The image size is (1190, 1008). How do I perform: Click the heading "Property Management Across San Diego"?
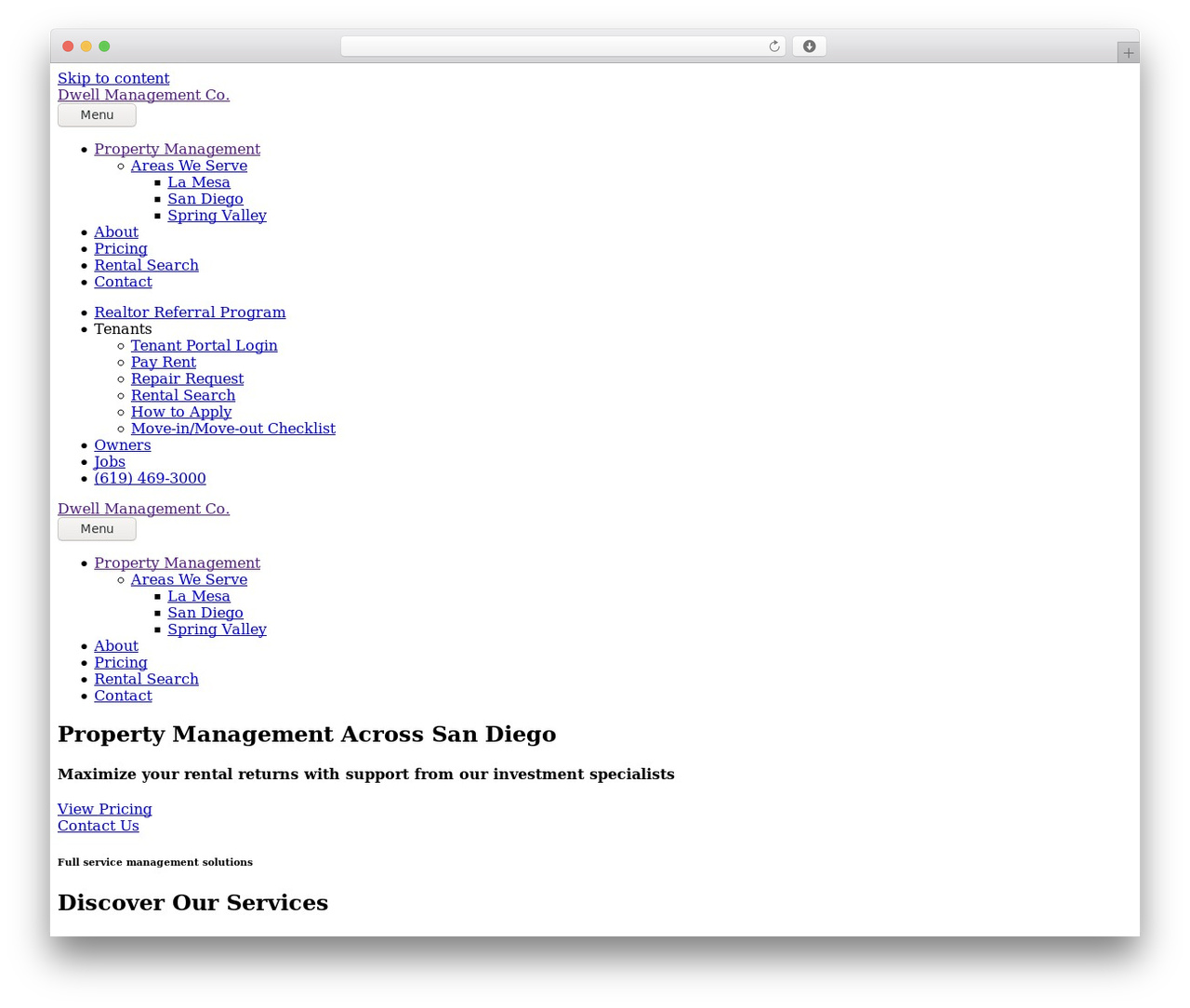click(307, 735)
